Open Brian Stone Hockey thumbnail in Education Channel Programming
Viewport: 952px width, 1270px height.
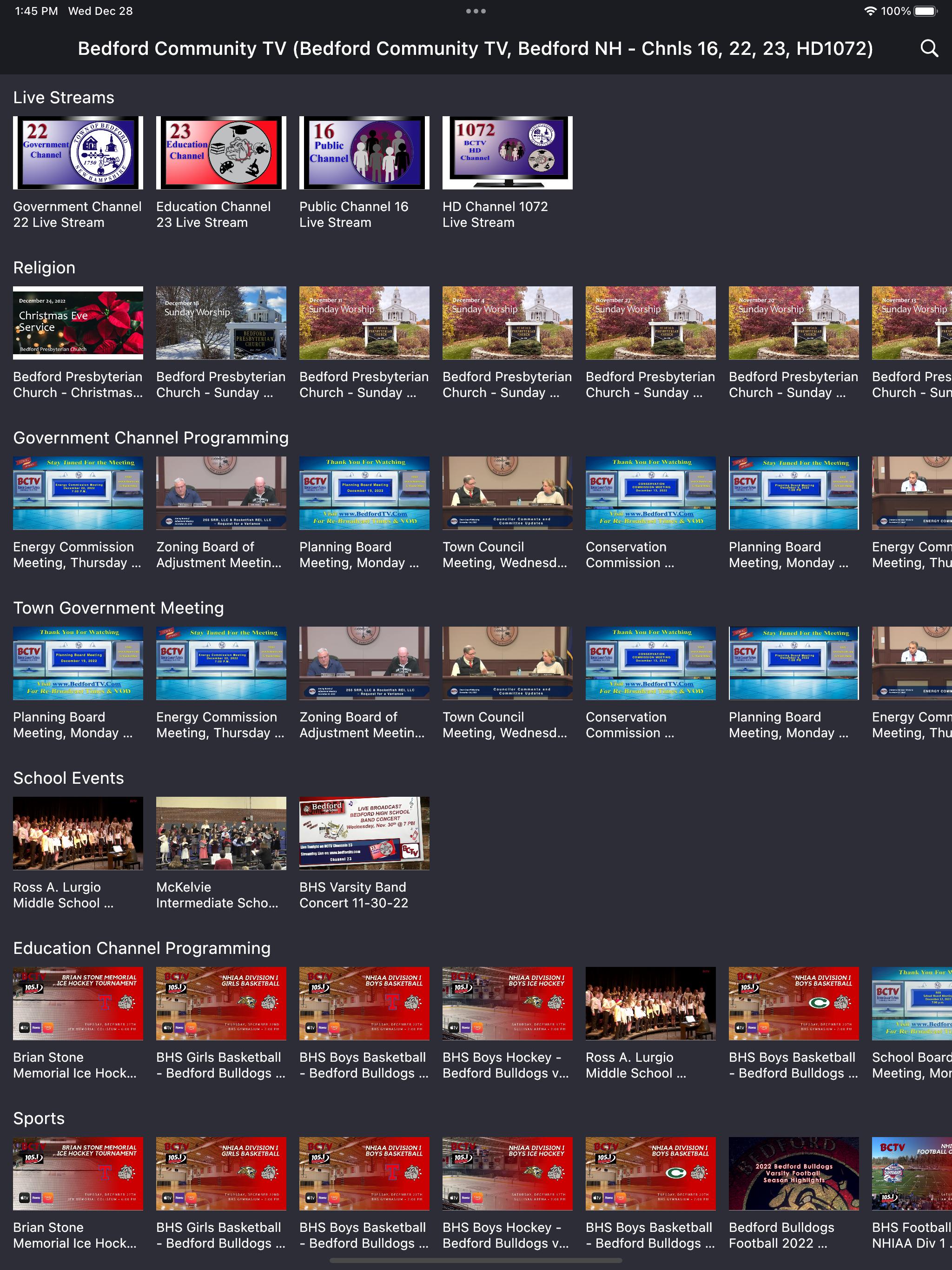click(x=78, y=1004)
